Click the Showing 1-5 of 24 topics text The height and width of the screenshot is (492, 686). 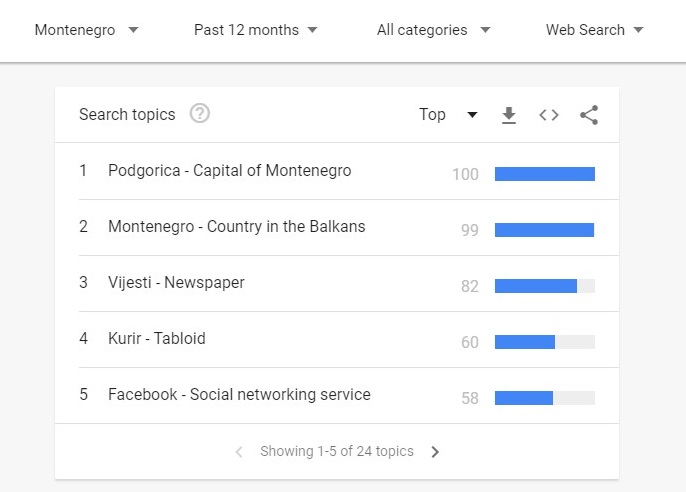click(336, 452)
